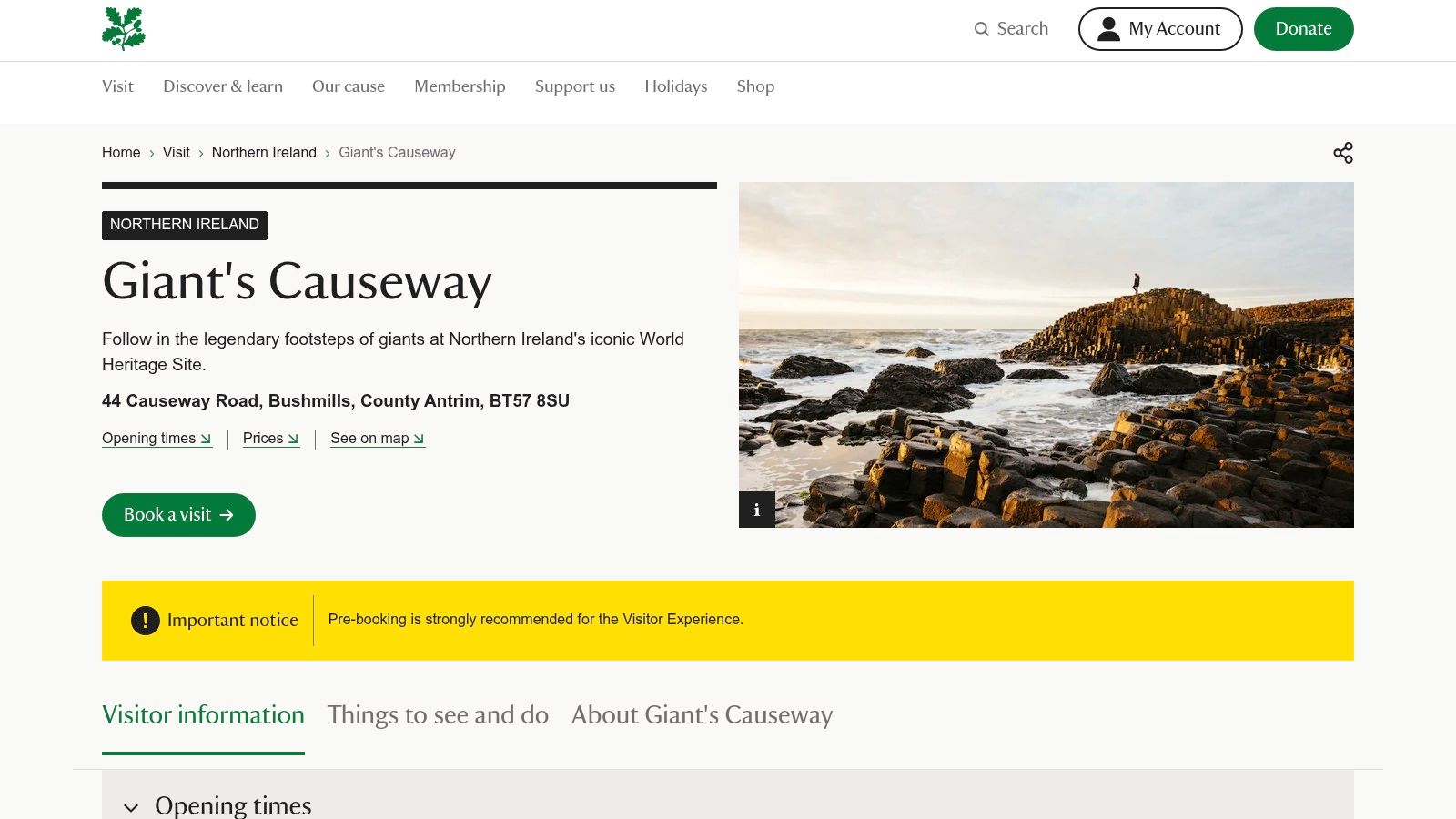The image size is (1456, 819).
Task: Open My Account
Action: [1160, 29]
